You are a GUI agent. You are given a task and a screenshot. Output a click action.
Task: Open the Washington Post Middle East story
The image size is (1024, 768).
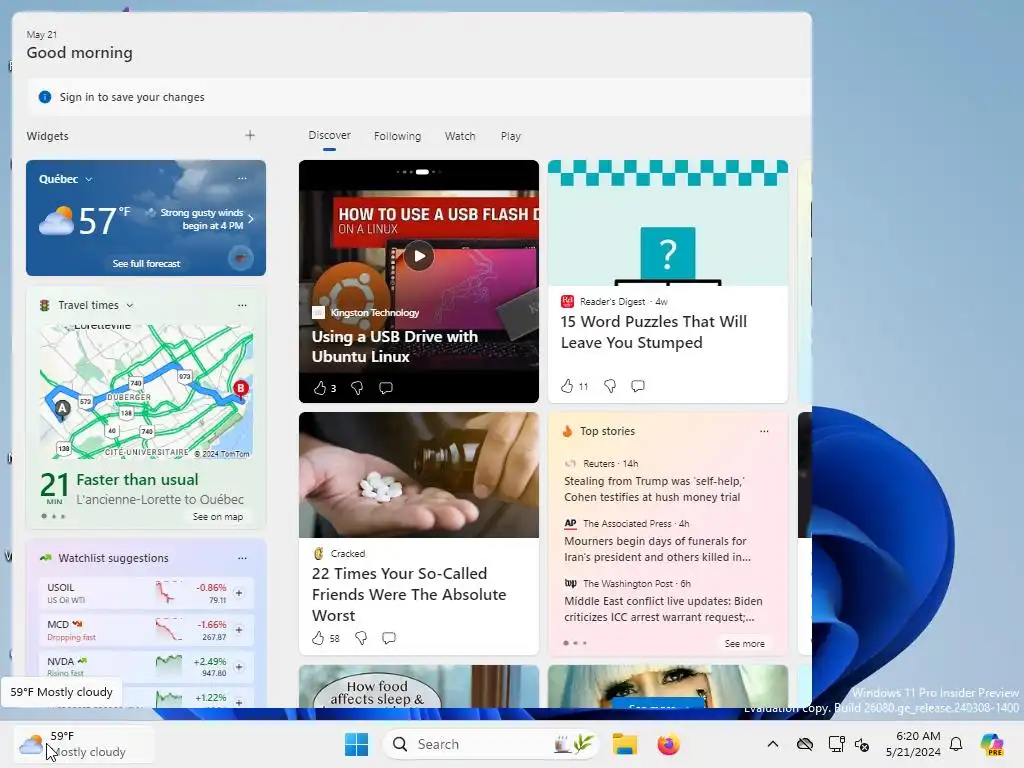pos(663,609)
